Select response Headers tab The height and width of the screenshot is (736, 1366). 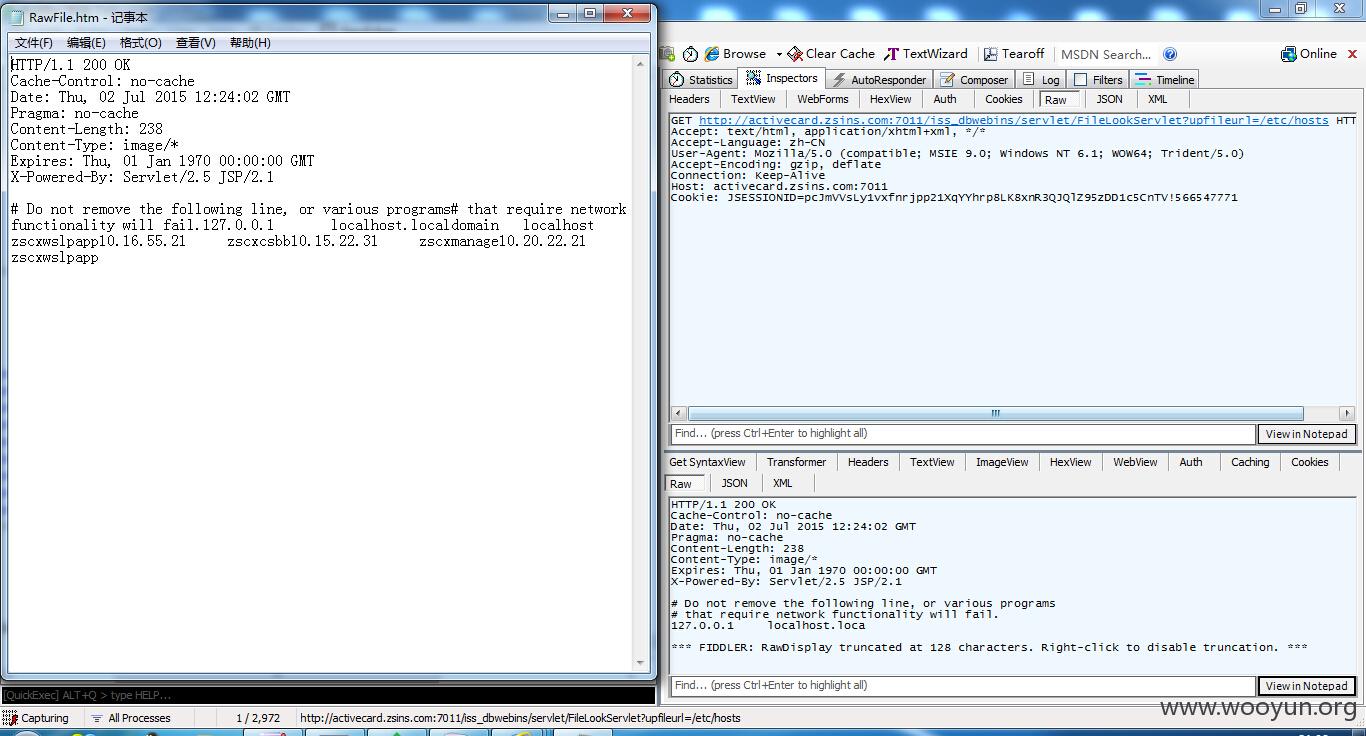[868, 462]
